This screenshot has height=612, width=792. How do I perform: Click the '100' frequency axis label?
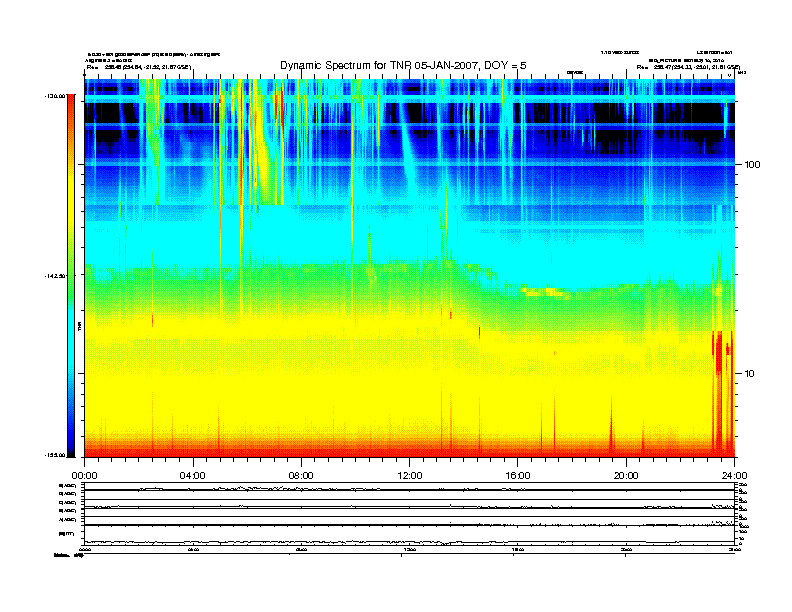(x=753, y=165)
